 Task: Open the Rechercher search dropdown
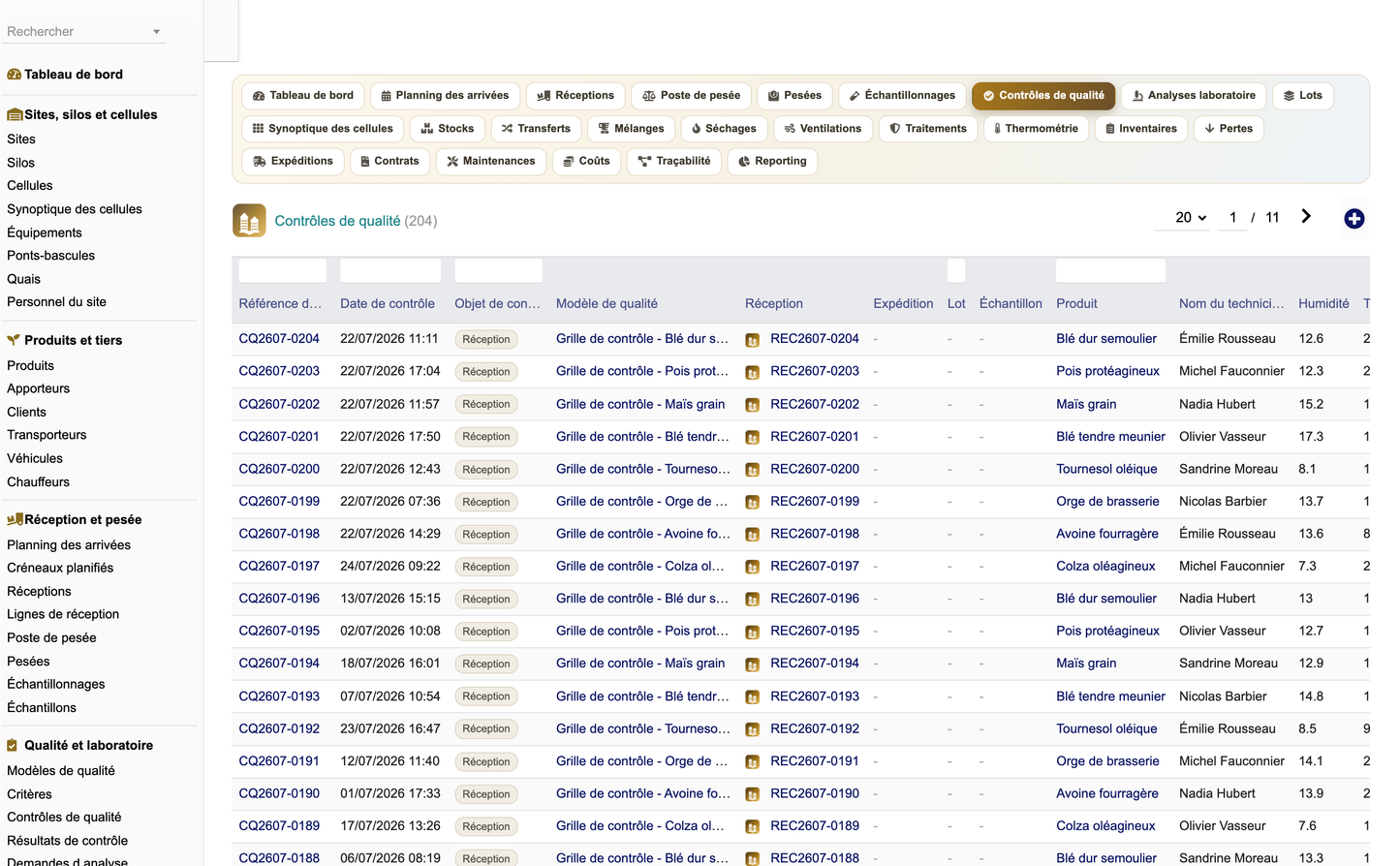pos(84,31)
